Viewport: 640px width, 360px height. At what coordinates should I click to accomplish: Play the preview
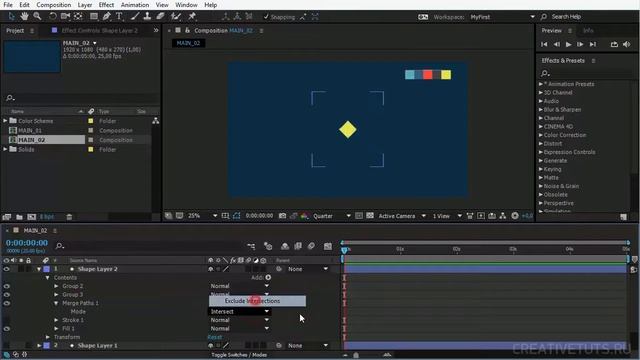(x=568, y=44)
